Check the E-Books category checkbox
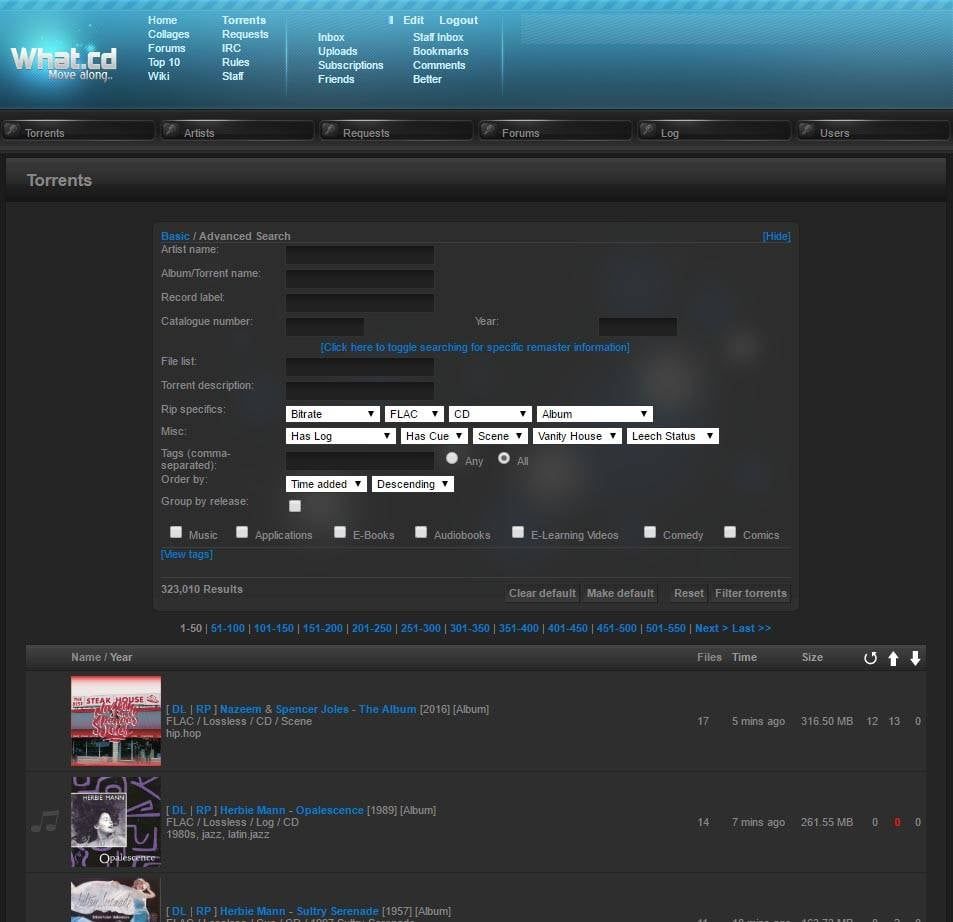The height and width of the screenshot is (922, 953). (340, 532)
